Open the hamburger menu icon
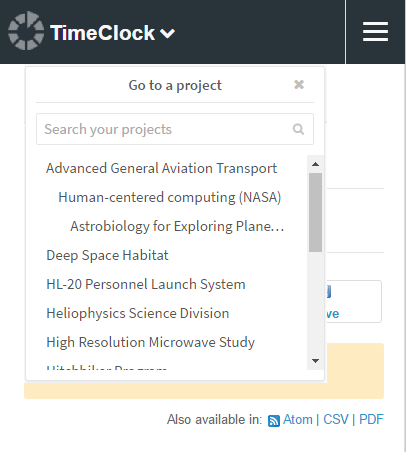Image resolution: width=406 pixels, height=452 pixels. point(375,32)
